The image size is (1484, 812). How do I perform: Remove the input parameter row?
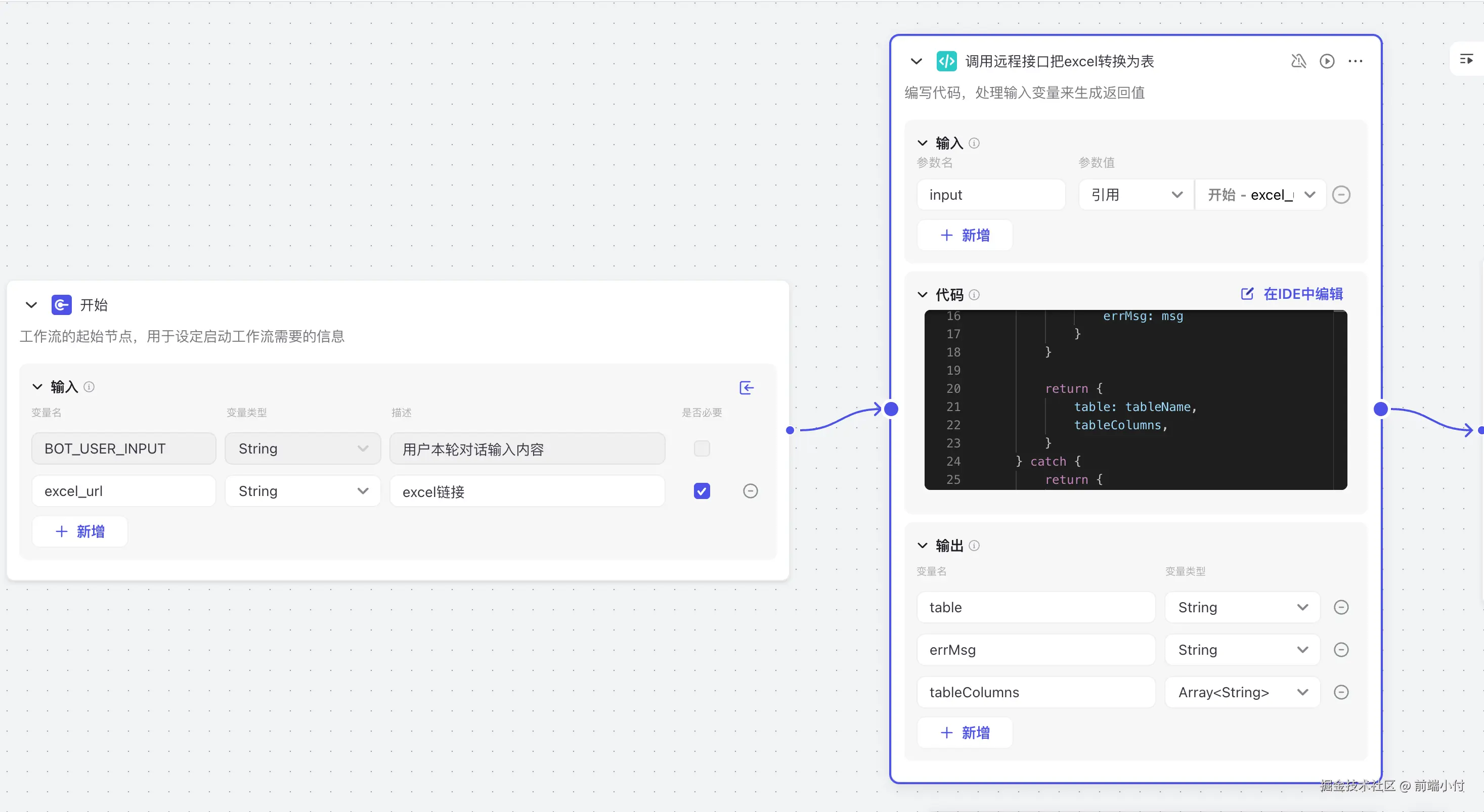coord(1341,195)
